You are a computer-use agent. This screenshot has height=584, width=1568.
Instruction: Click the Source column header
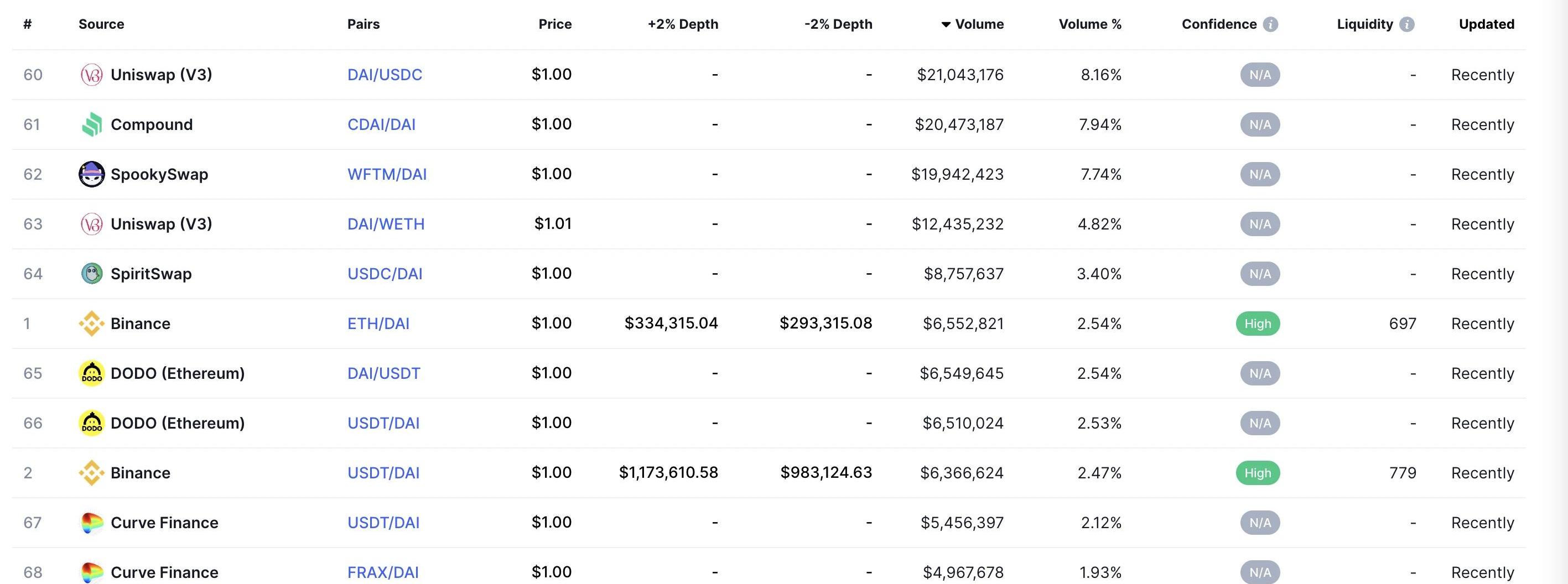pos(101,24)
